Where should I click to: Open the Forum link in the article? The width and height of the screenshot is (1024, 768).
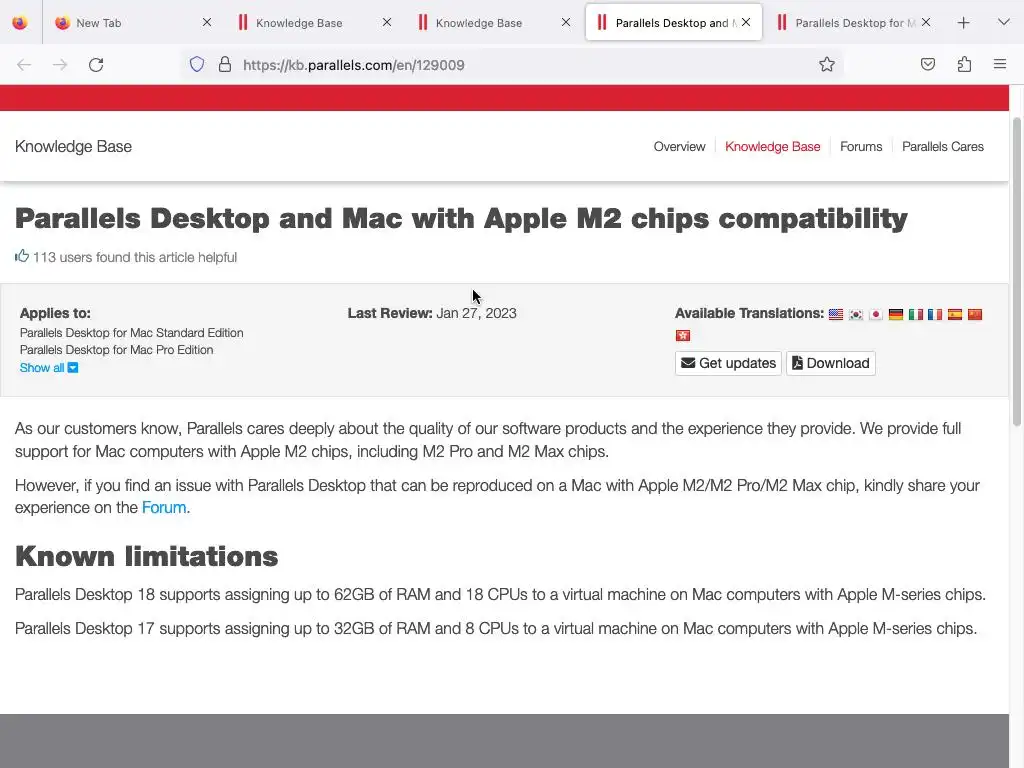click(164, 507)
